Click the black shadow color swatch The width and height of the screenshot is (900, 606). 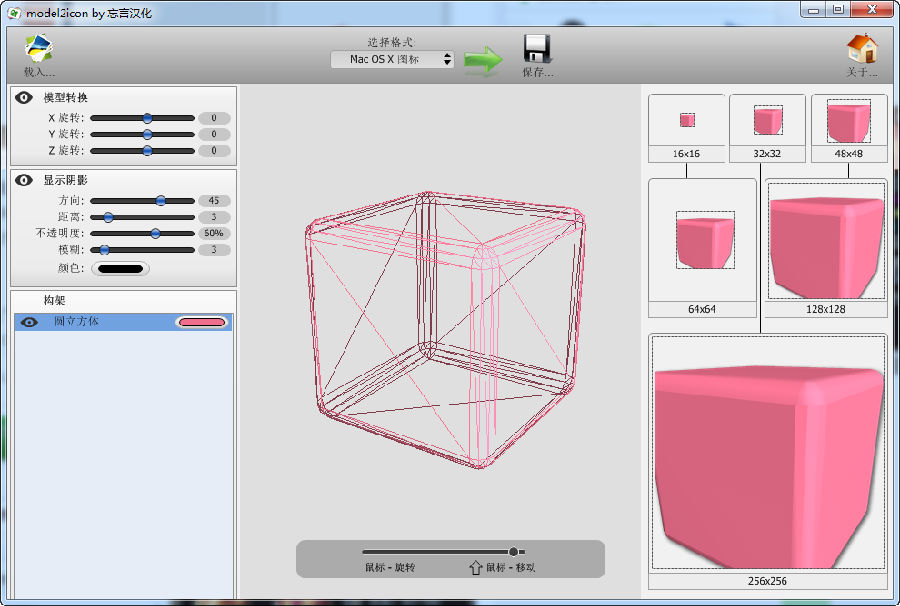click(120, 268)
